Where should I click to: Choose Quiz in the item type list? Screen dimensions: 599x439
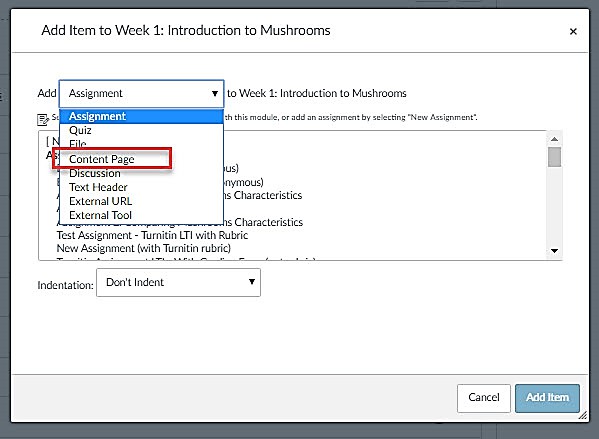click(141, 130)
